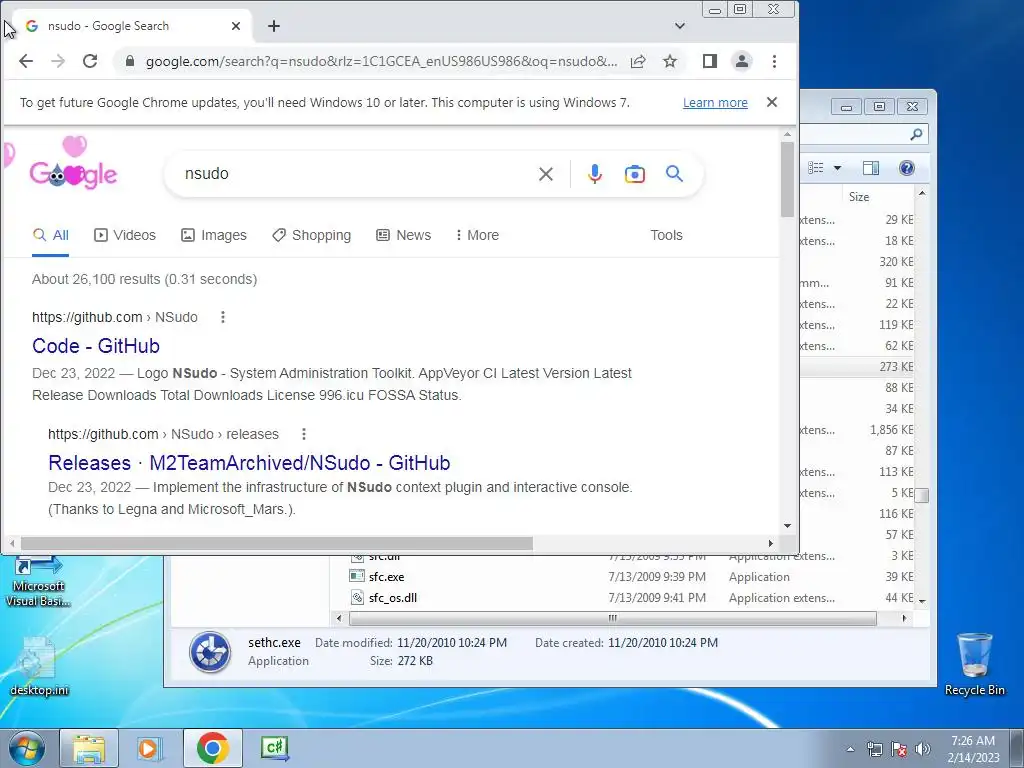Go back to the previous page in Chrome

click(25, 61)
